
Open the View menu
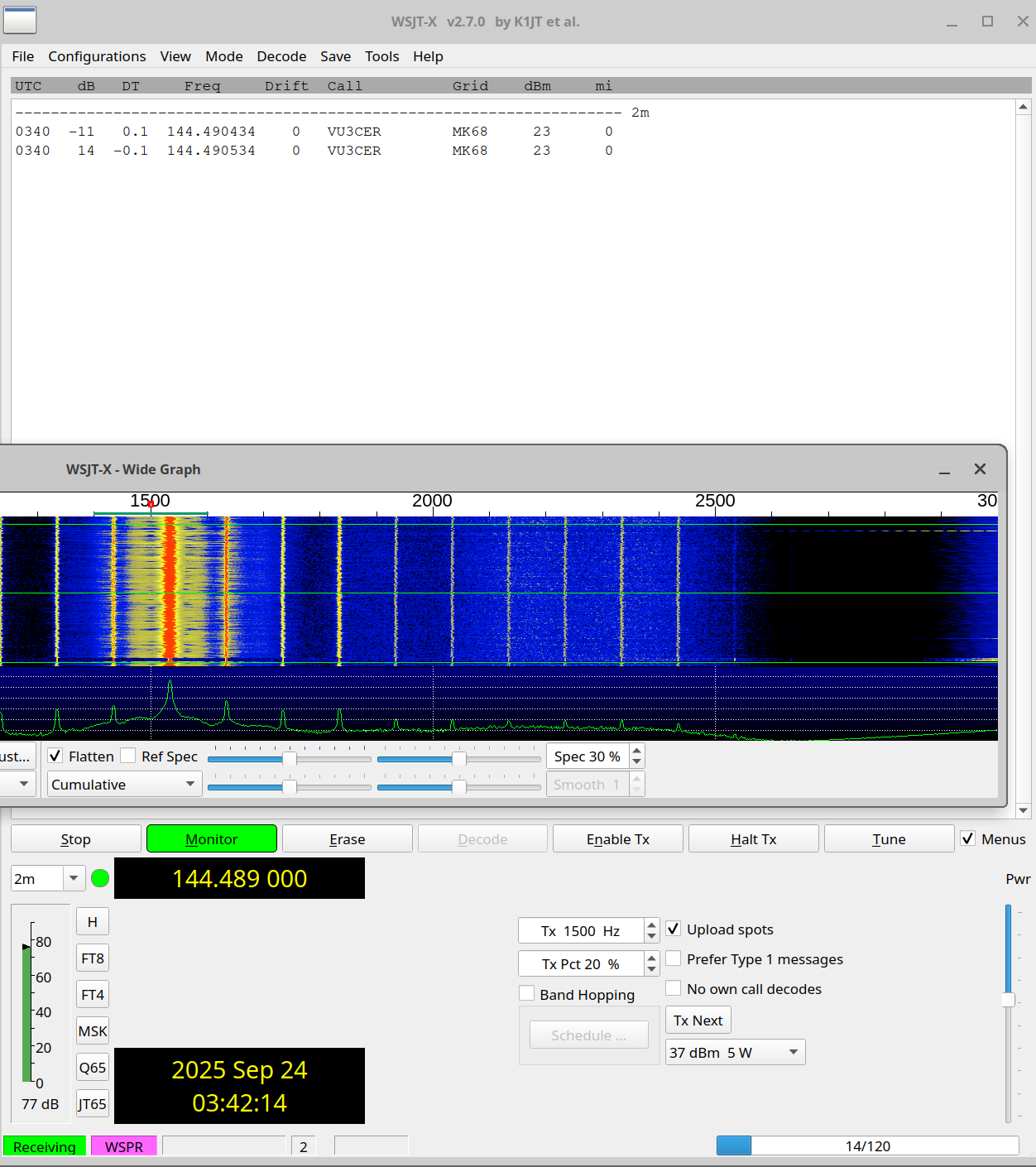click(x=175, y=56)
